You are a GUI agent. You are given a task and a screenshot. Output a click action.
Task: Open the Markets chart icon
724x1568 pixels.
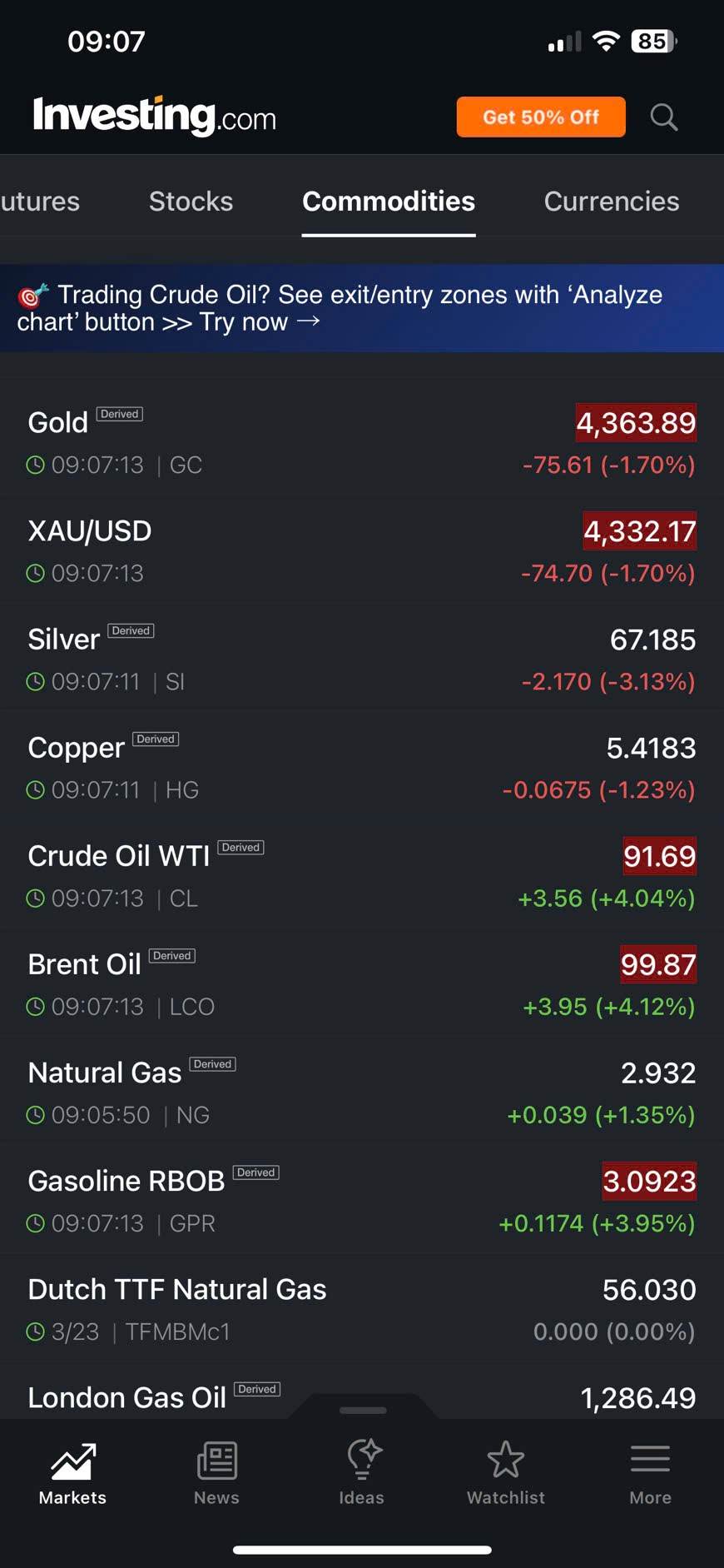(x=72, y=1461)
